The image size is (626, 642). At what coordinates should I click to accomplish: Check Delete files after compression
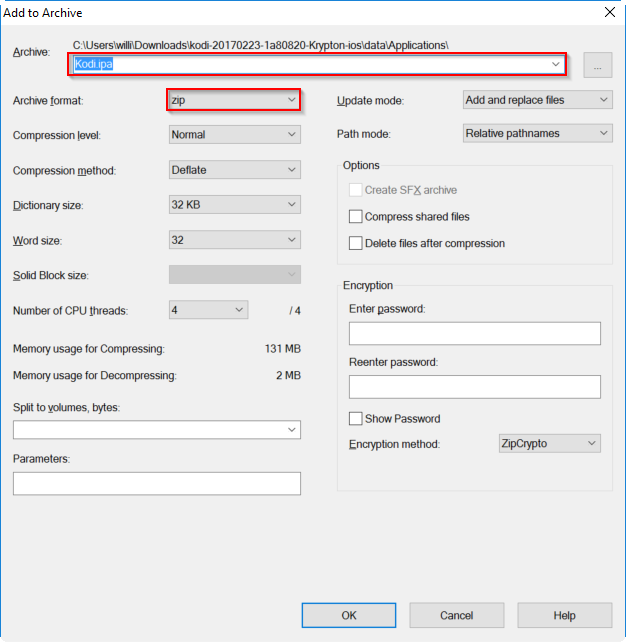pos(355,243)
